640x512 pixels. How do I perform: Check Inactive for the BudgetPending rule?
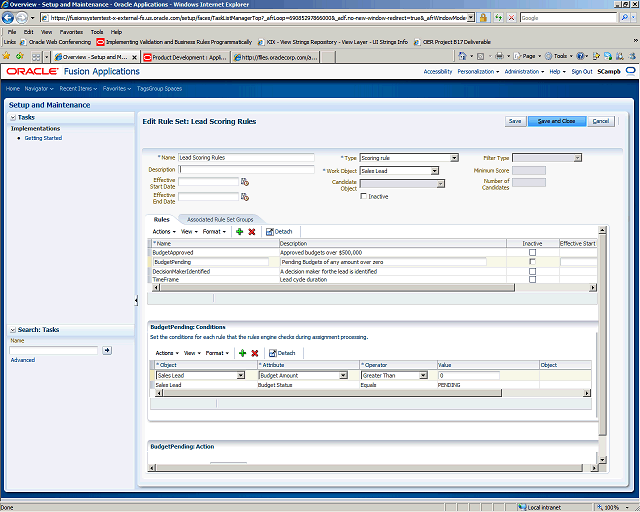tap(532, 262)
